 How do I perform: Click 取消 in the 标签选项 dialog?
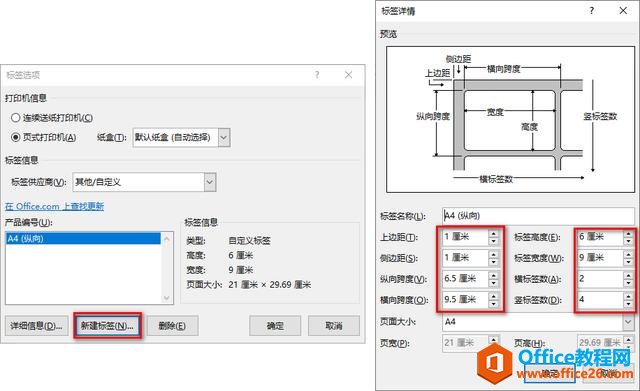(x=334, y=326)
